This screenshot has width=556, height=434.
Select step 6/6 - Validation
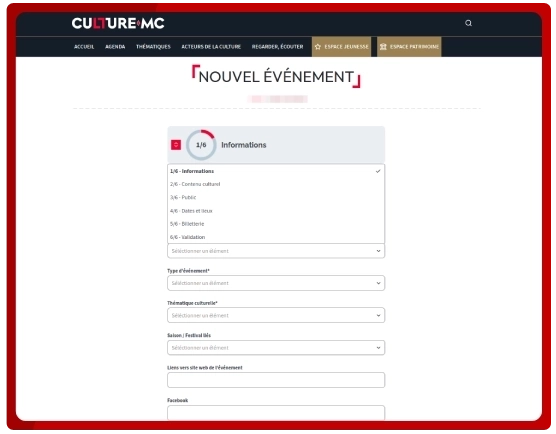tap(276, 237)
